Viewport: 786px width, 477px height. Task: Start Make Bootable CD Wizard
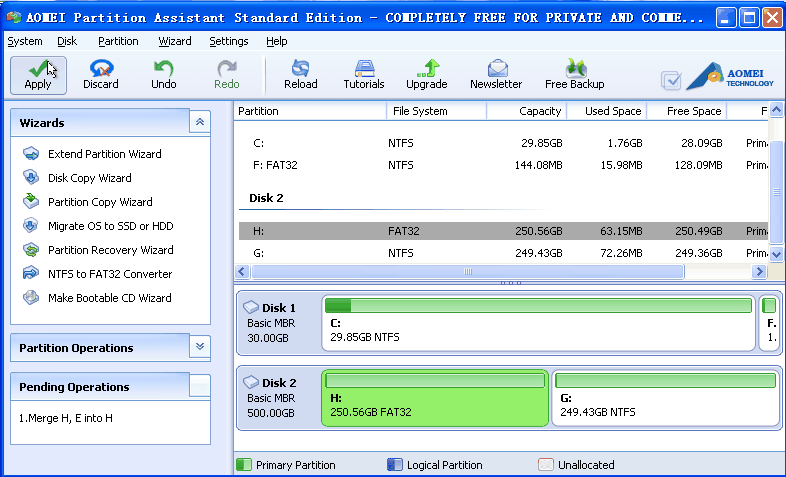tap(97, 298)
